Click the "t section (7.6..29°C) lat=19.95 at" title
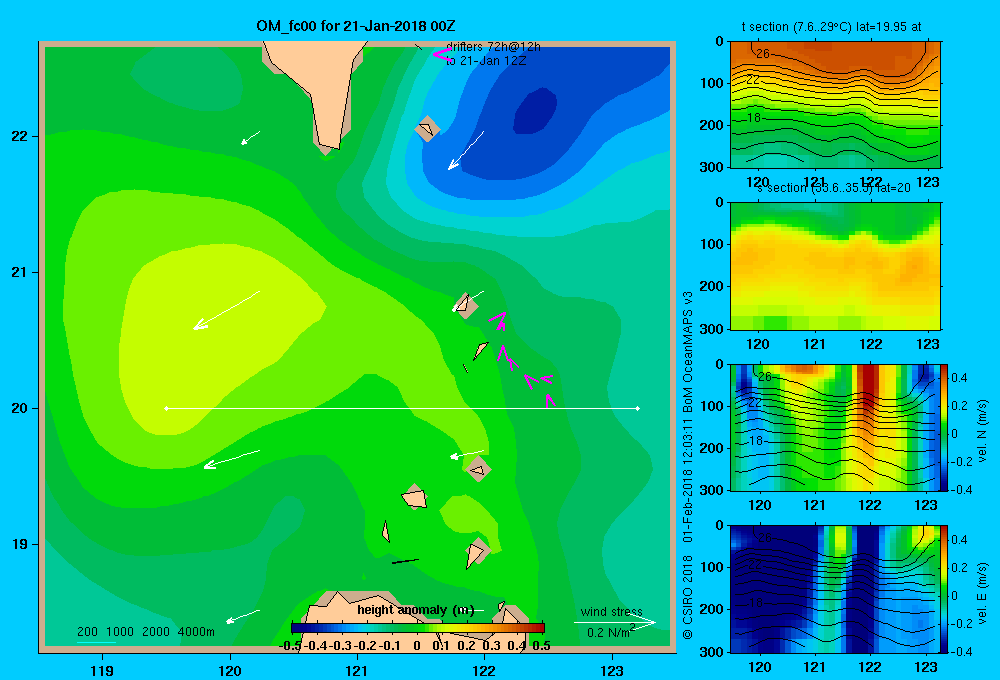The width and height of the screenshot is (1000, 680). click(831, 27)
